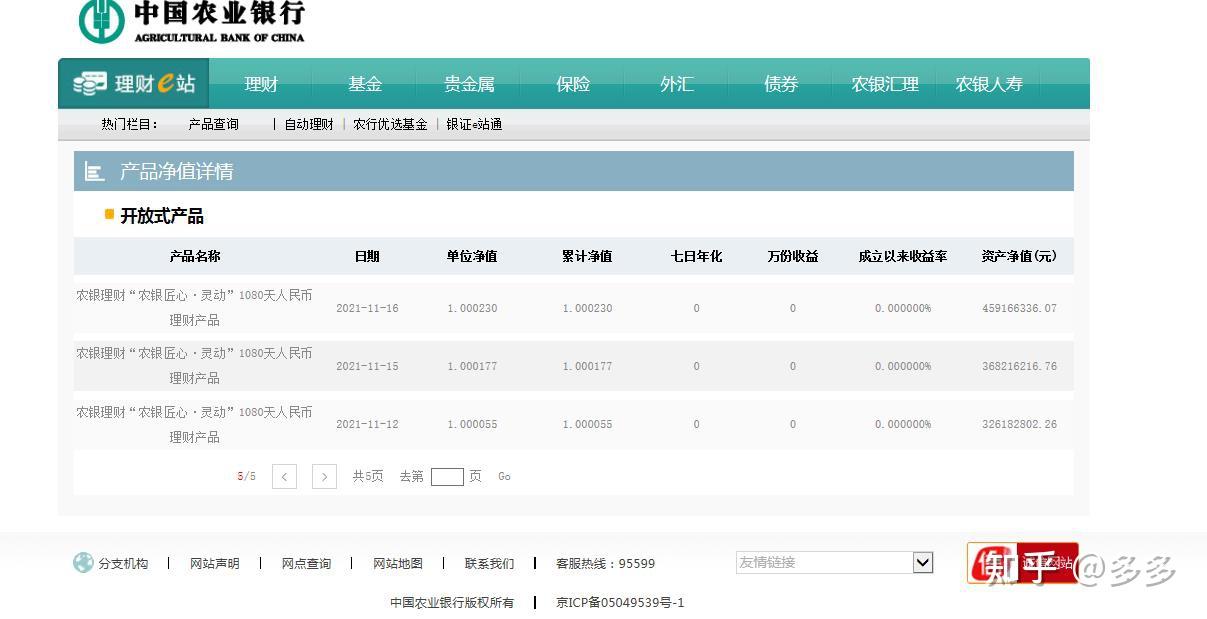Open the 农银汇理 menu tab
Screen dimensions: 1207x619
click(885, 84)
